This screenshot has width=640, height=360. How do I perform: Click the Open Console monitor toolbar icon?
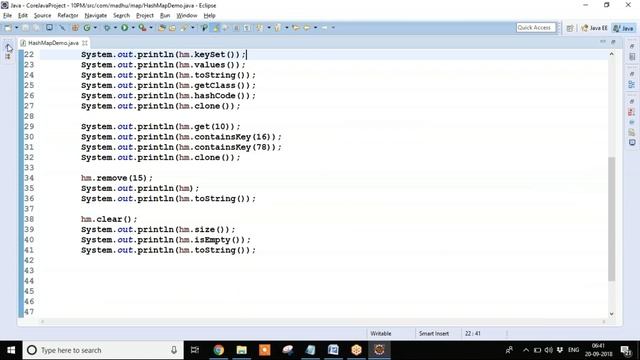[x=49, y=28]
